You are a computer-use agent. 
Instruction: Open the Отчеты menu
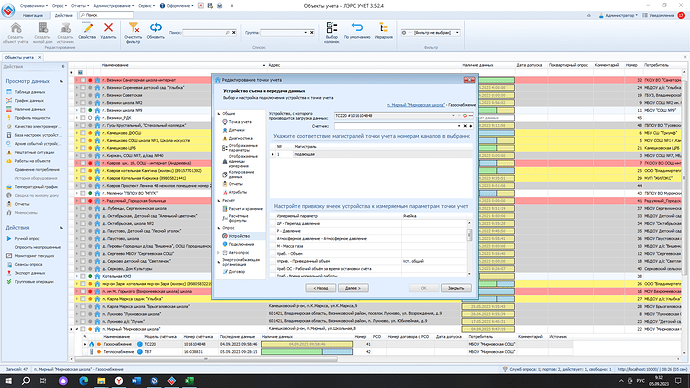[80, 6]
